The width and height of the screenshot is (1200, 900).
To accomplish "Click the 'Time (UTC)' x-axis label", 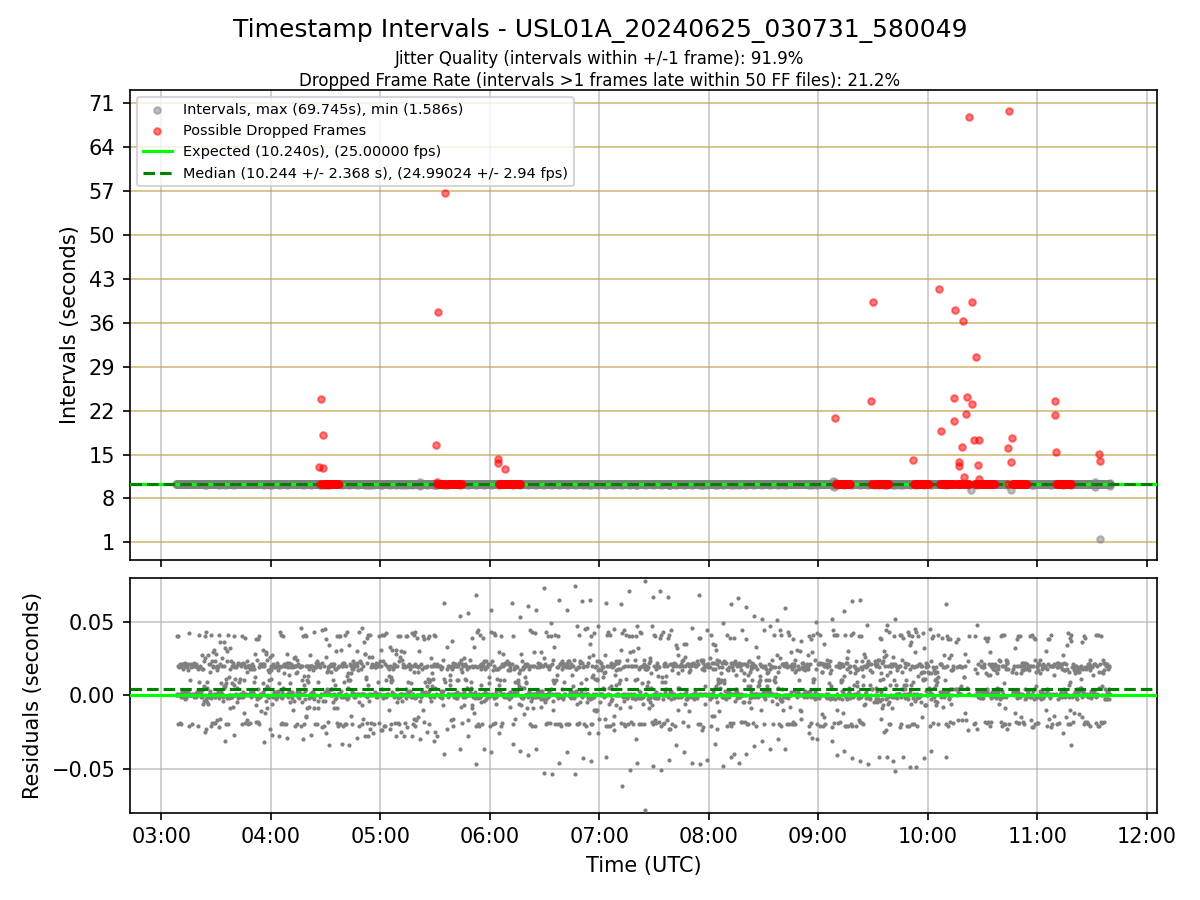I will tap(643, 865).
